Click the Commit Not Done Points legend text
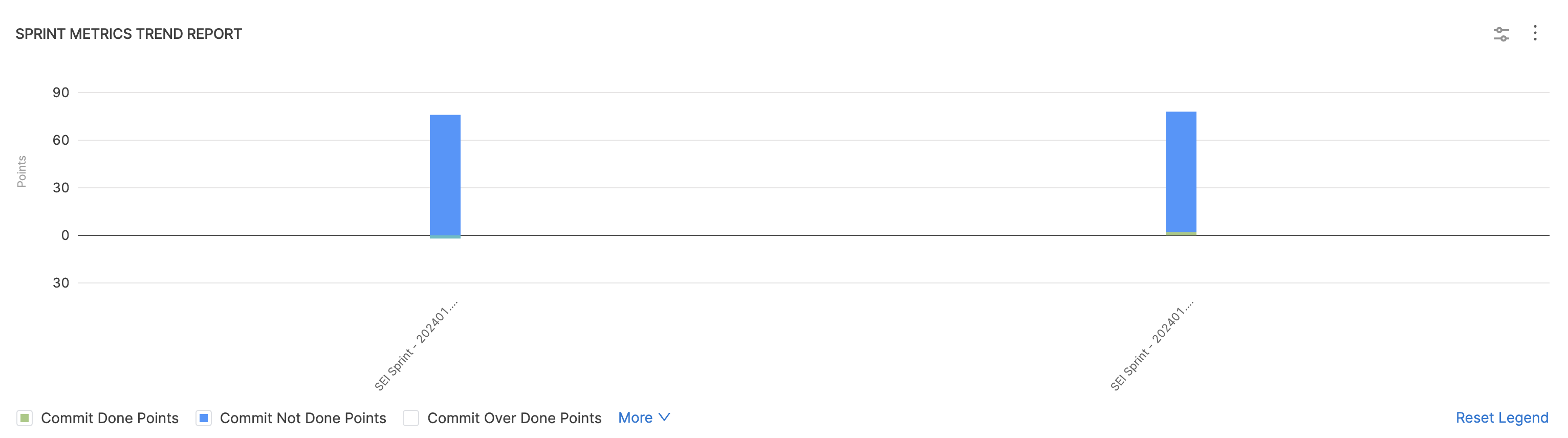 [302, 418]
